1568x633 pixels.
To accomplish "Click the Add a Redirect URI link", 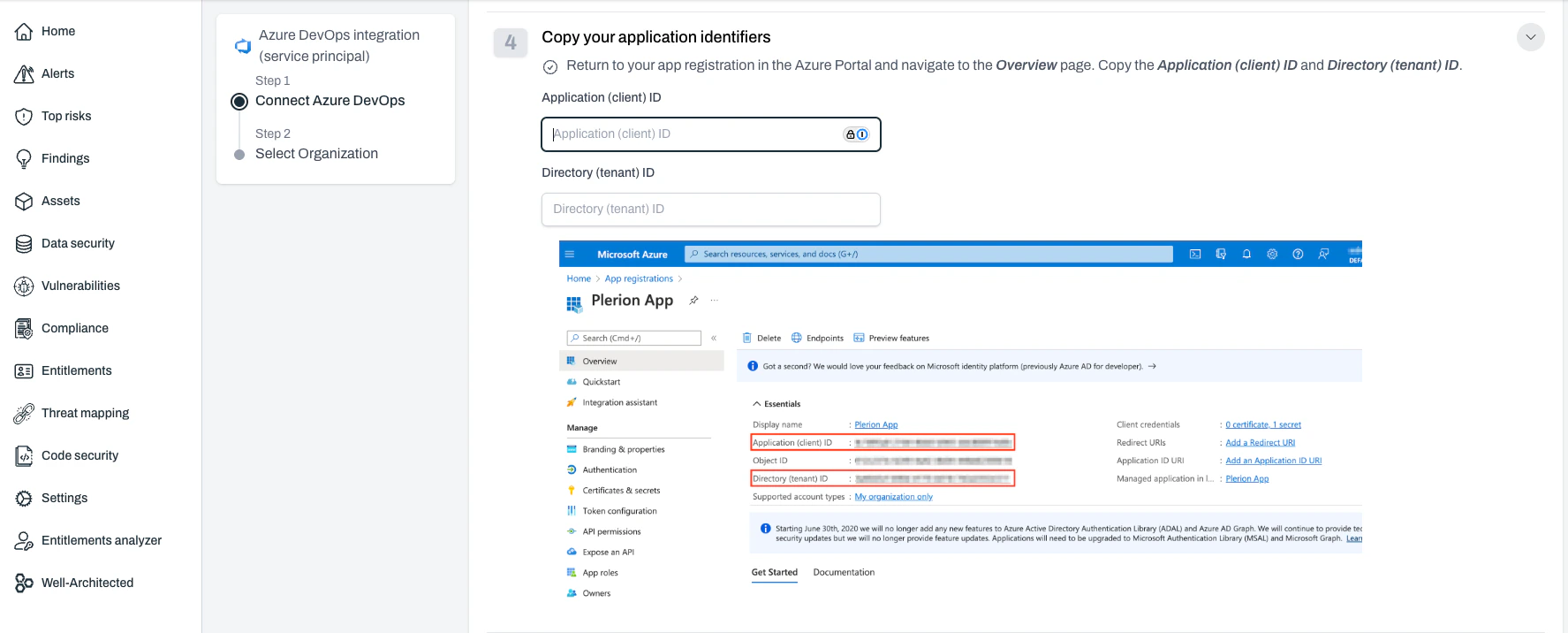I will coord(1259,442).
